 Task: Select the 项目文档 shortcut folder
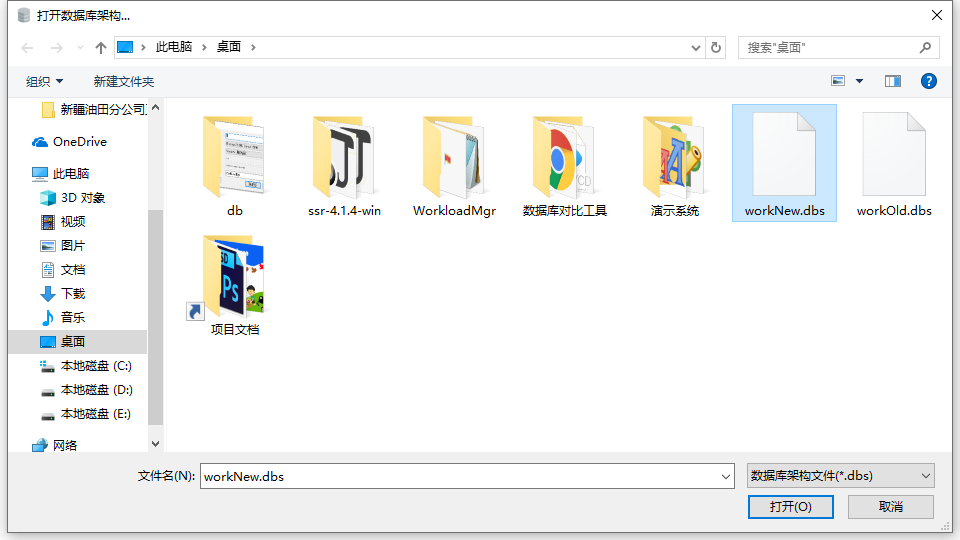(x=234, y=285)
